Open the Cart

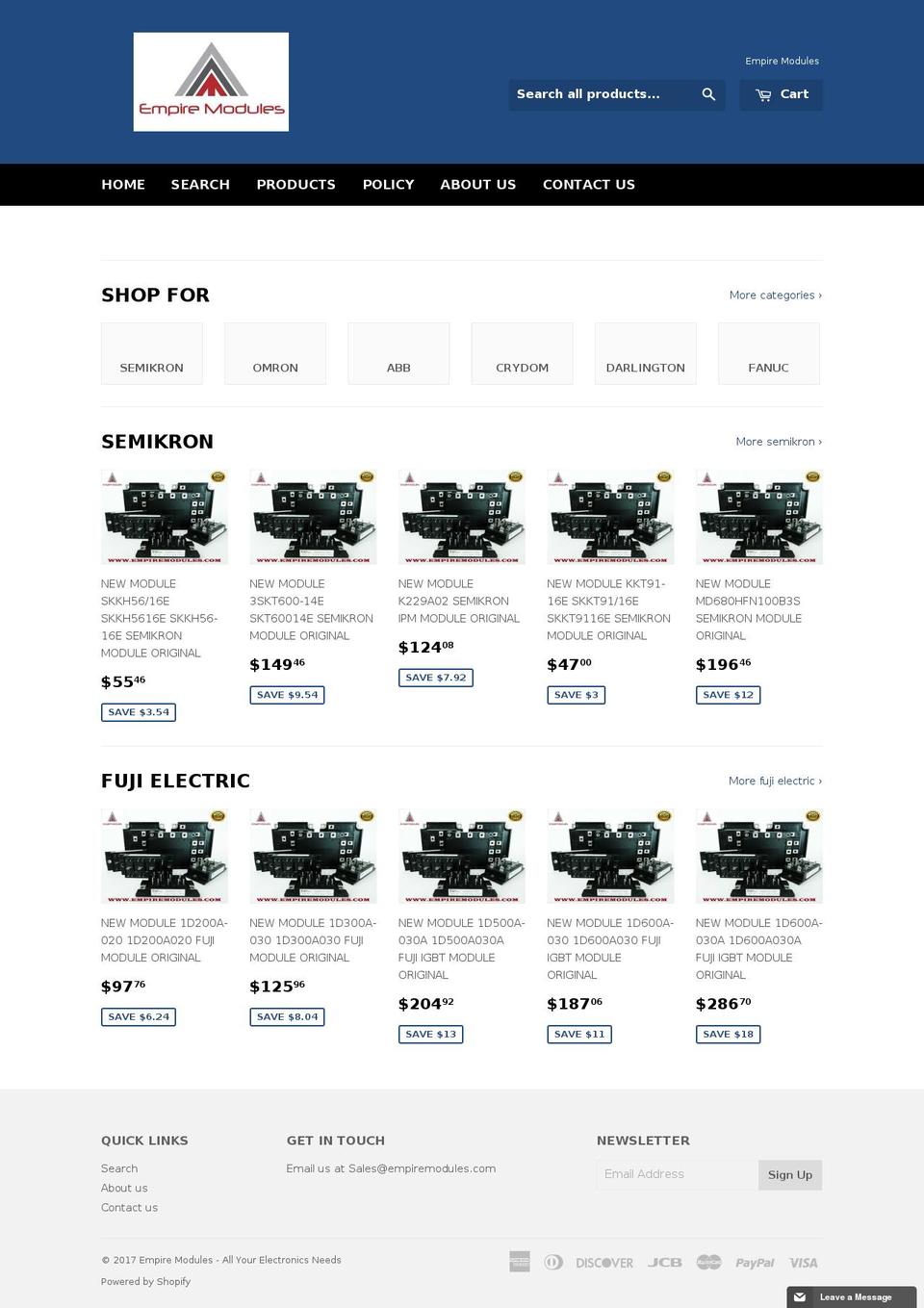pos(781,94)
